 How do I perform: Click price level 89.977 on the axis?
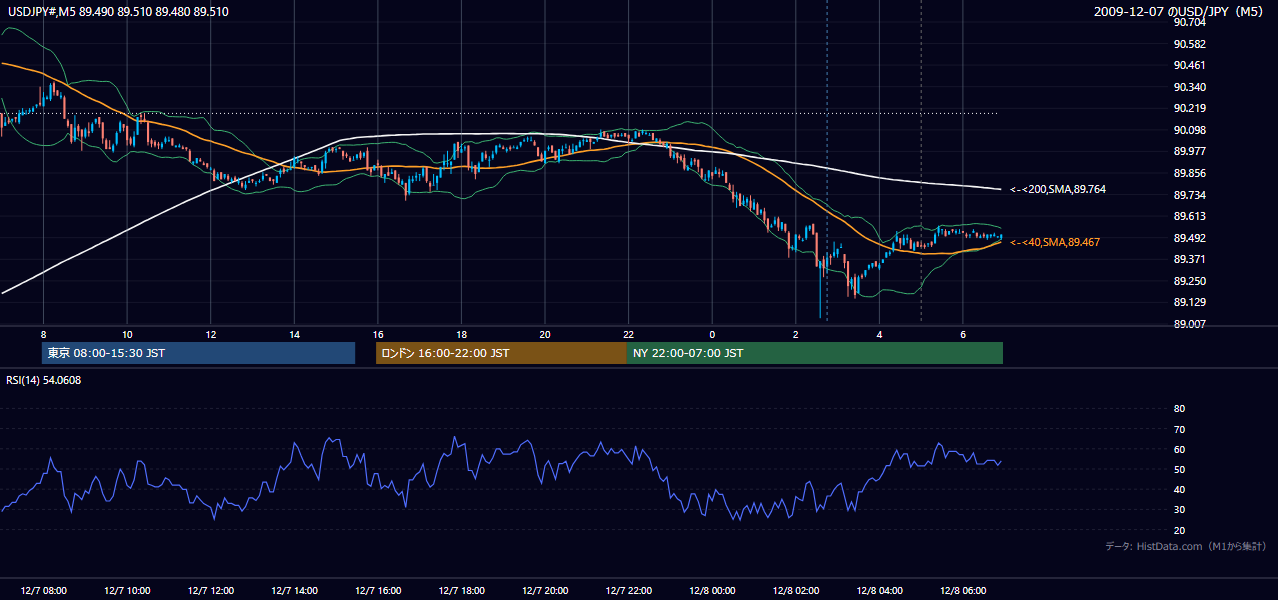[1189, 151]
